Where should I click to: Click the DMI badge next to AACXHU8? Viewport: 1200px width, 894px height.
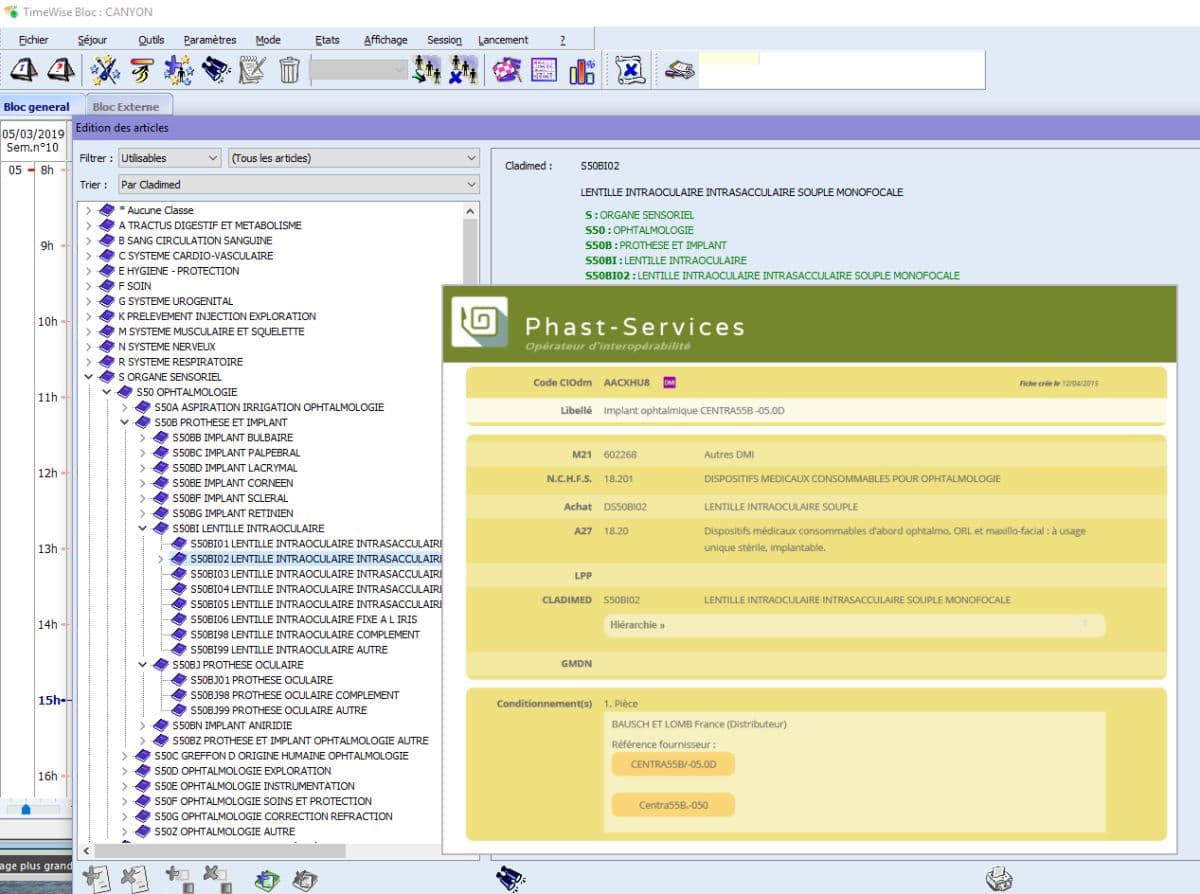(670, 383)
